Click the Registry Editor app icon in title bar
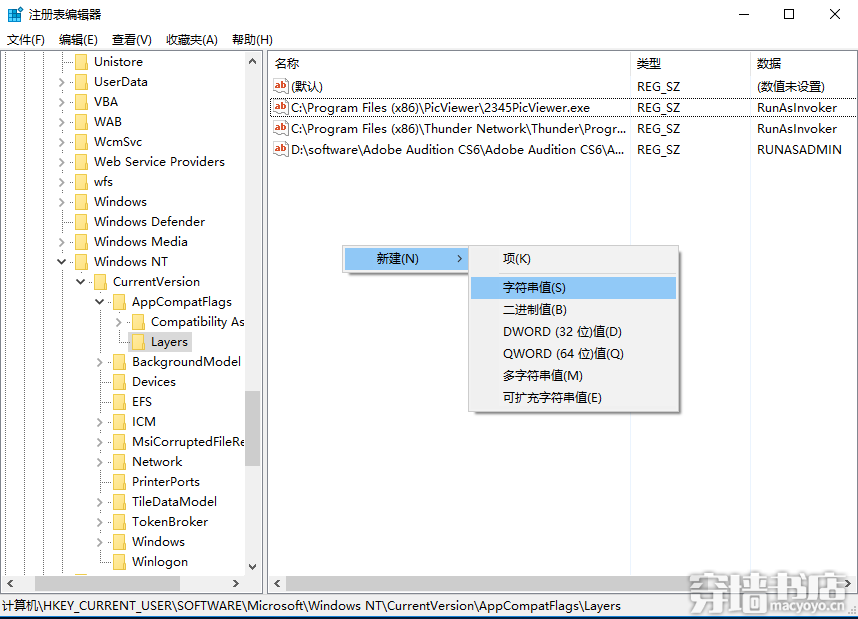 15,14
